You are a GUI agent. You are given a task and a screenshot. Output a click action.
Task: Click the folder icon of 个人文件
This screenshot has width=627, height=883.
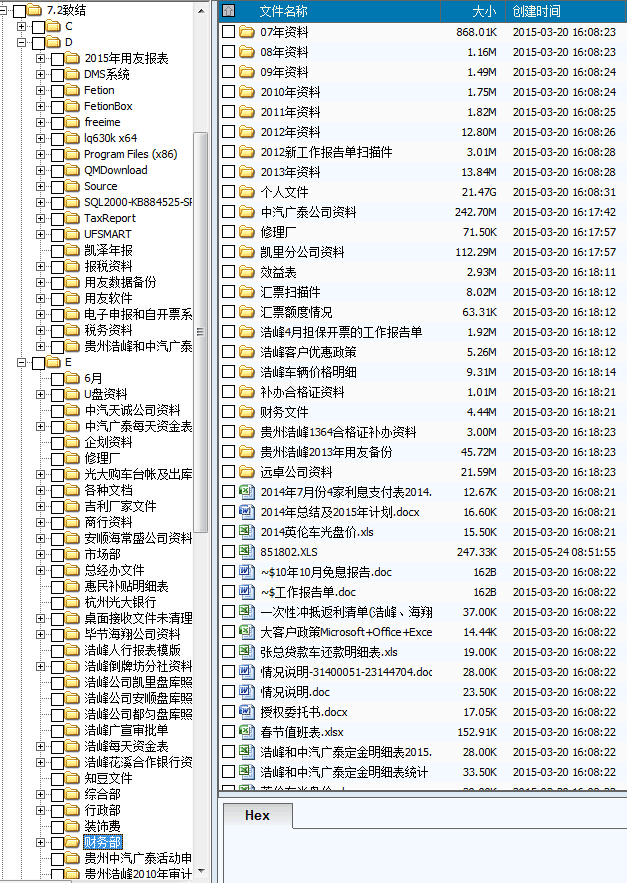point(247,191)
